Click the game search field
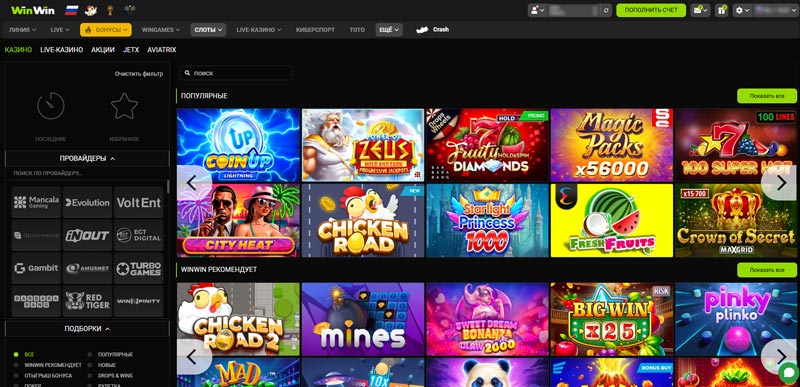Screen dimensions: 800x387 pyautogui.click(x=236, y=73)
